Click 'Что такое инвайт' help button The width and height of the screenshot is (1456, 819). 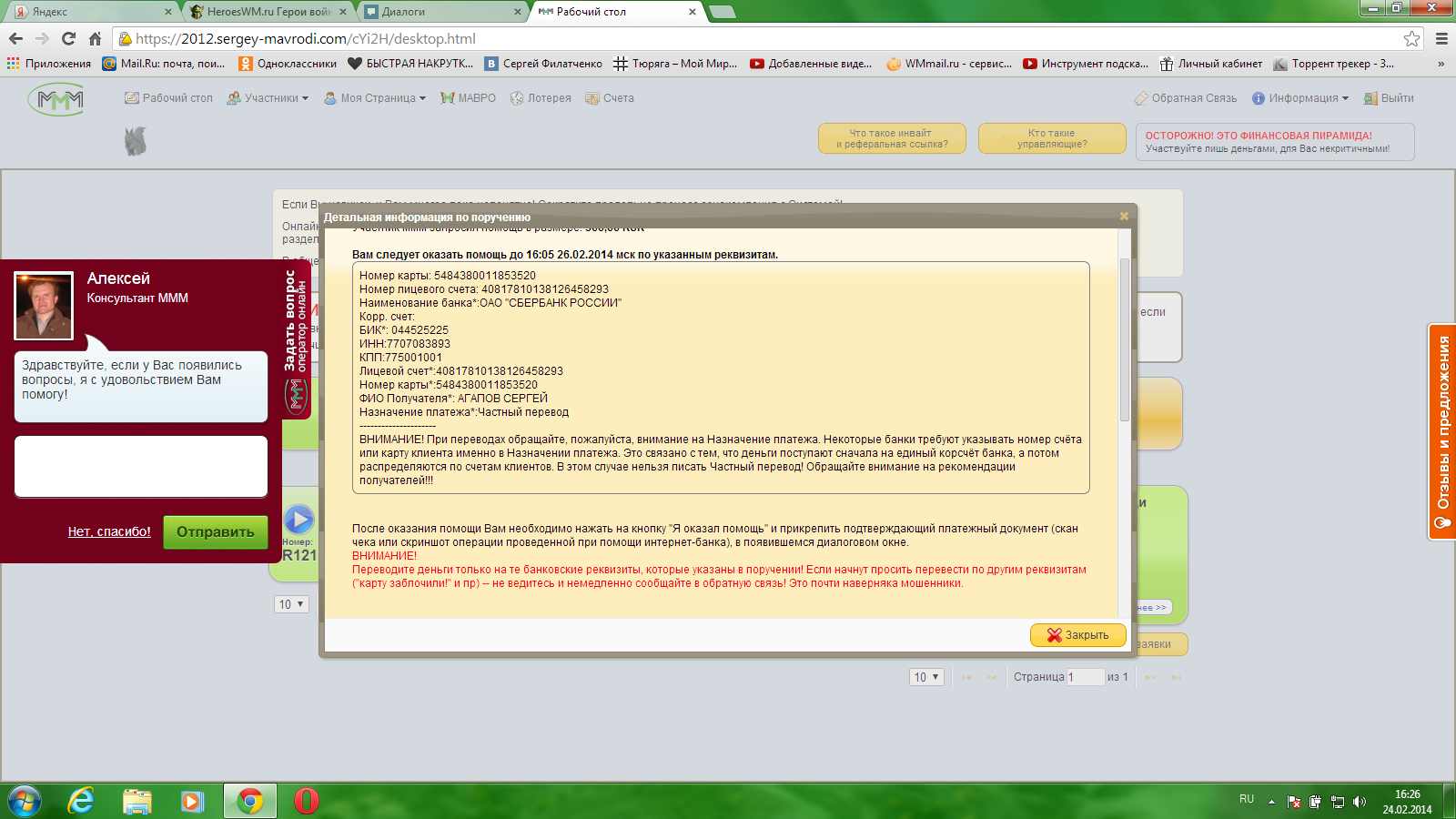click(892, 138)
